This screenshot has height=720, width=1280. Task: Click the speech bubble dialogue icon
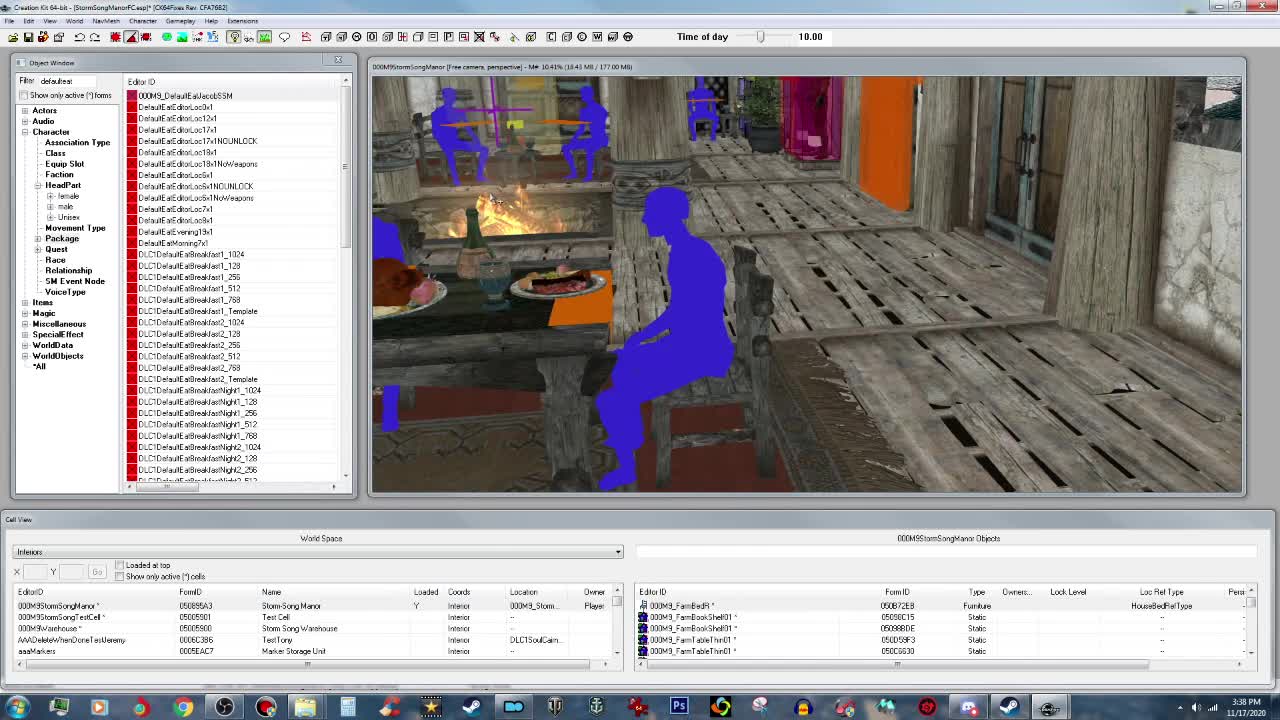[x=285, y=37]
